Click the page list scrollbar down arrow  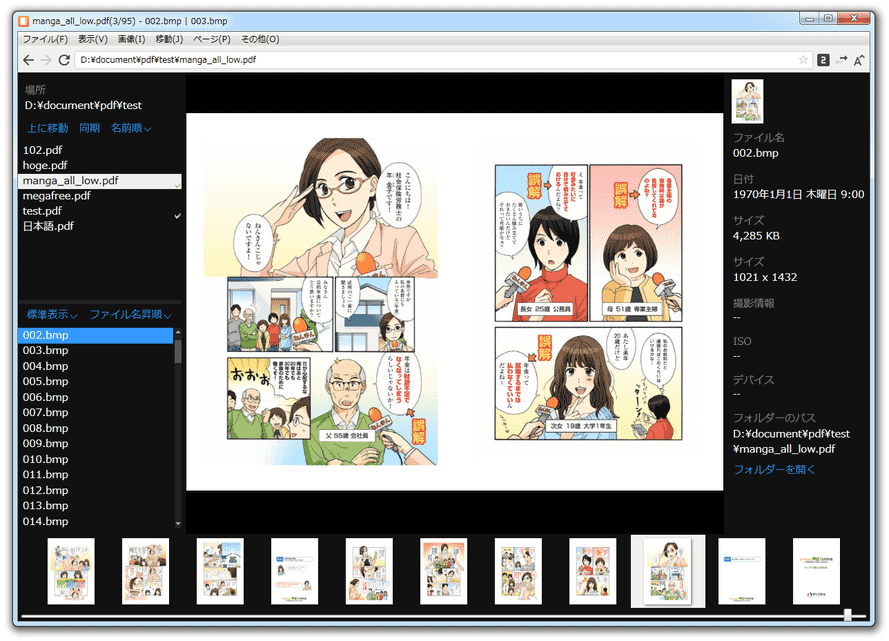click(178, 524)
